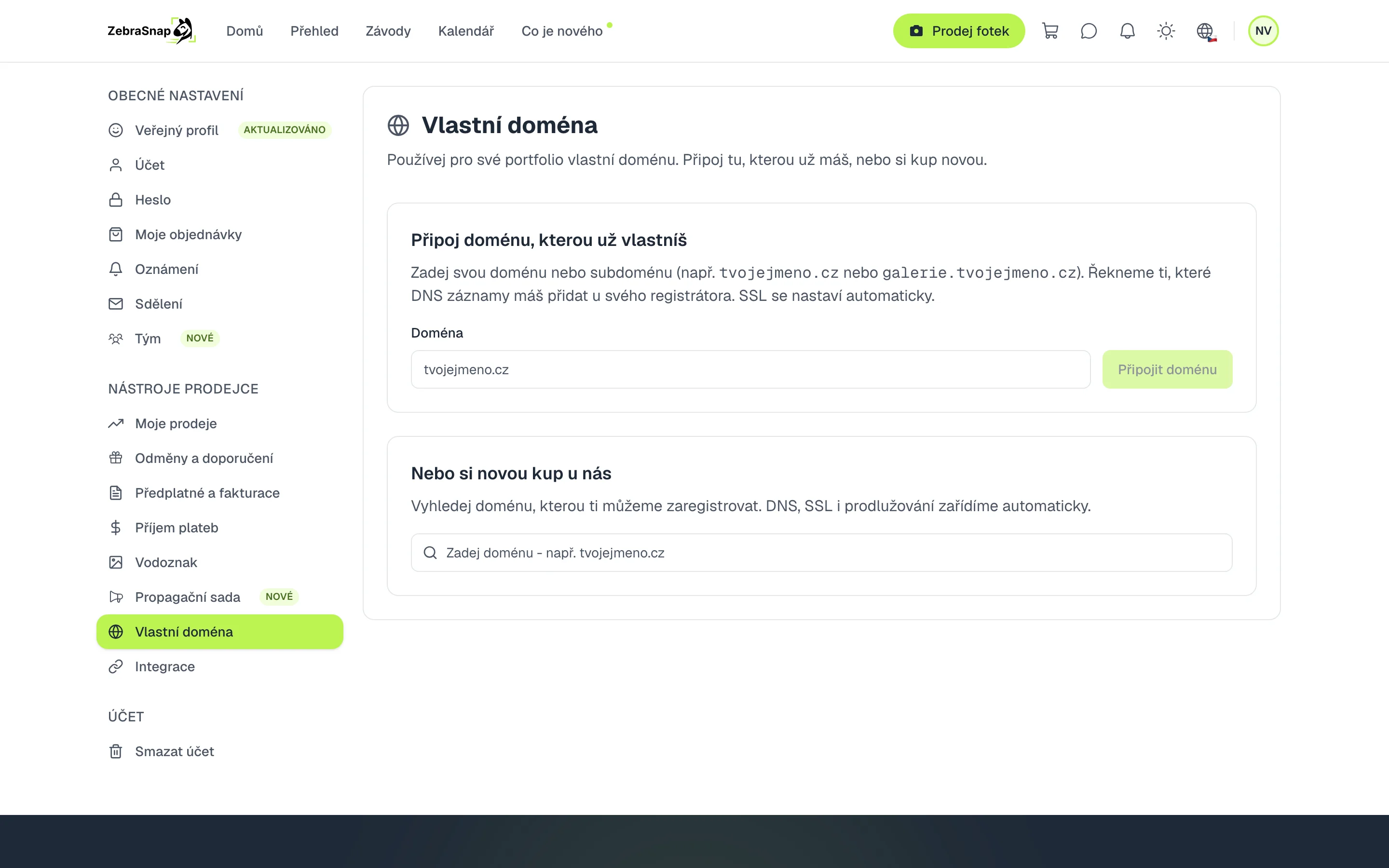
Task: Open the NV user avatar menu
Action: [x=1263, y=31]
